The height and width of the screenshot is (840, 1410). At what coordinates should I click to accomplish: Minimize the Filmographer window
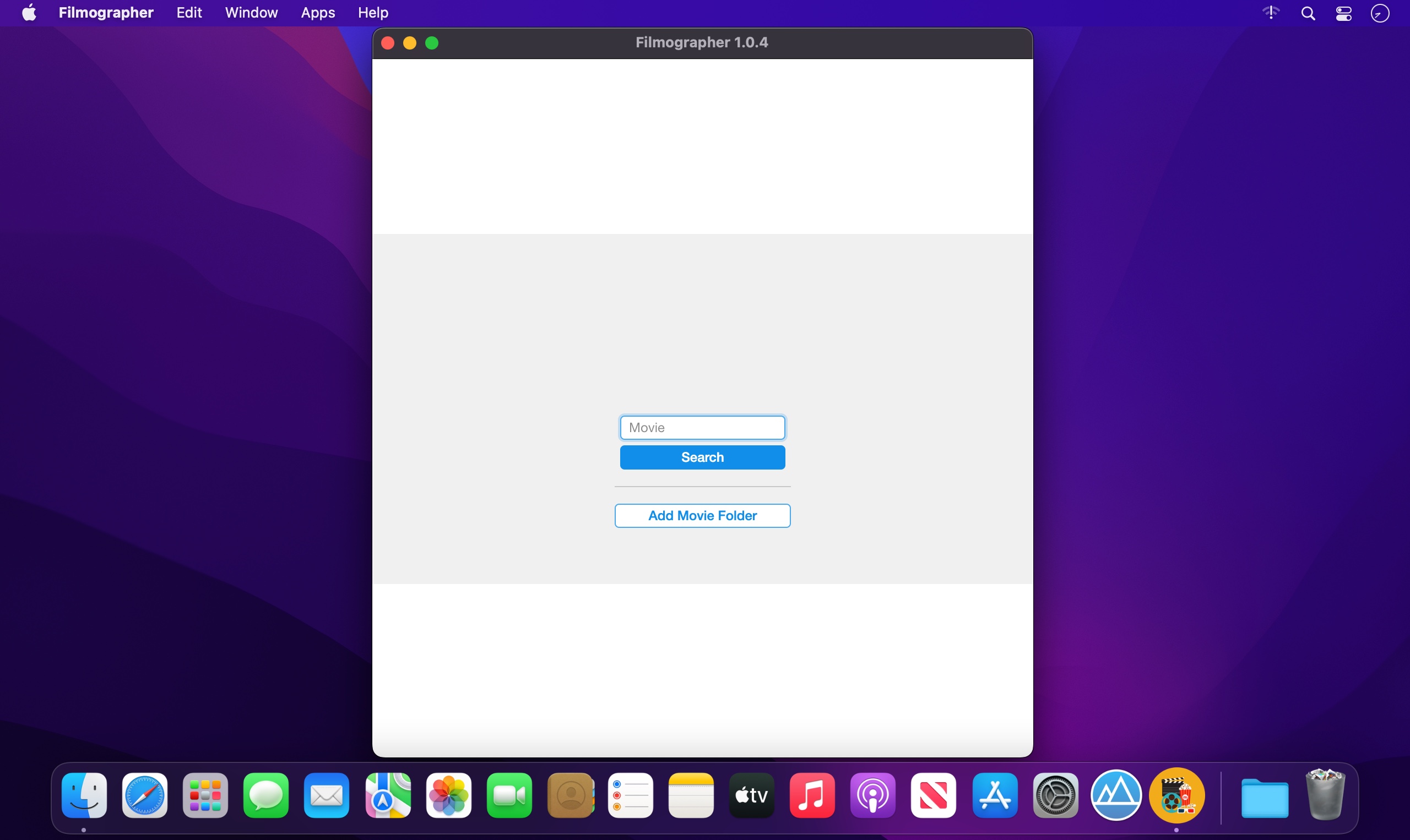tap(410, 43)
